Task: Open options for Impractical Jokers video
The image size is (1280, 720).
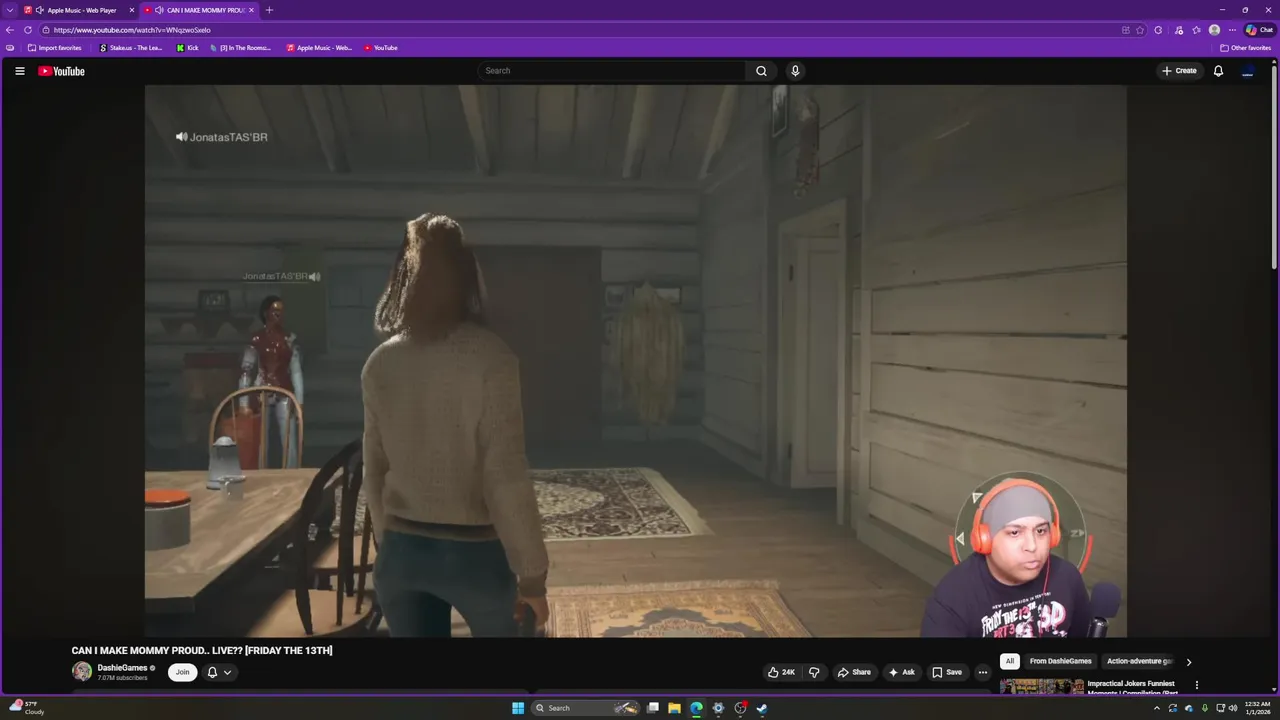Action: point(1196,685)
